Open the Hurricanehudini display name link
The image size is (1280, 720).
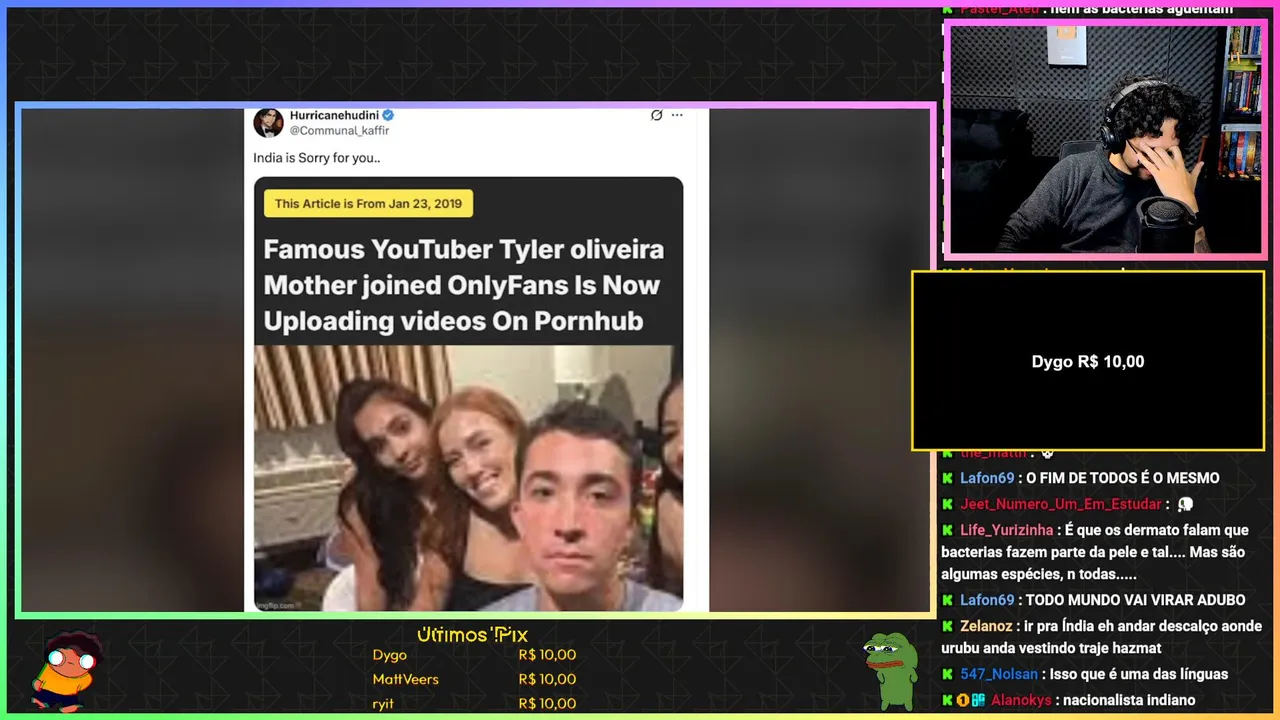point(334,115)
